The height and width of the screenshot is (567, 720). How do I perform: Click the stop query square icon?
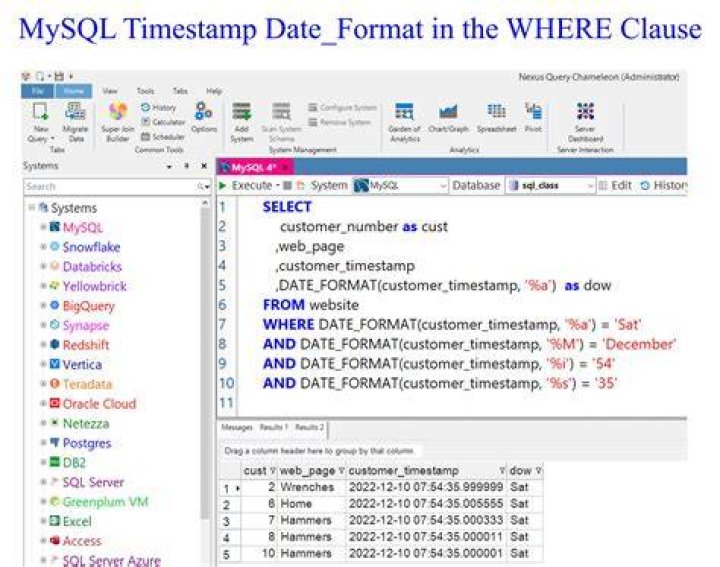[287, 185]
